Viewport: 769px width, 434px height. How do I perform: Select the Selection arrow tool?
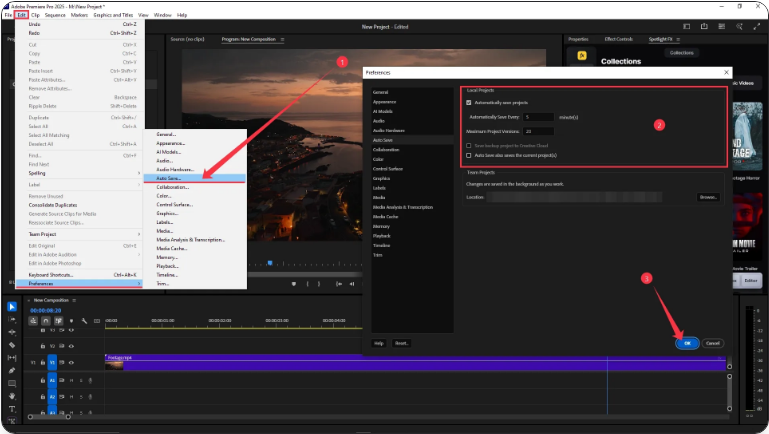pos(12,306)
